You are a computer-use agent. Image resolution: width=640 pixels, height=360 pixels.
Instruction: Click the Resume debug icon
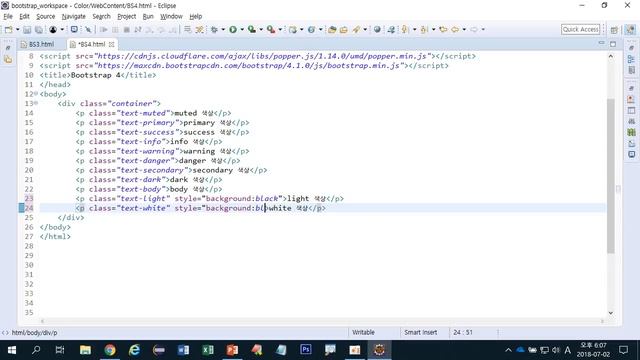[x=104, y=29]
